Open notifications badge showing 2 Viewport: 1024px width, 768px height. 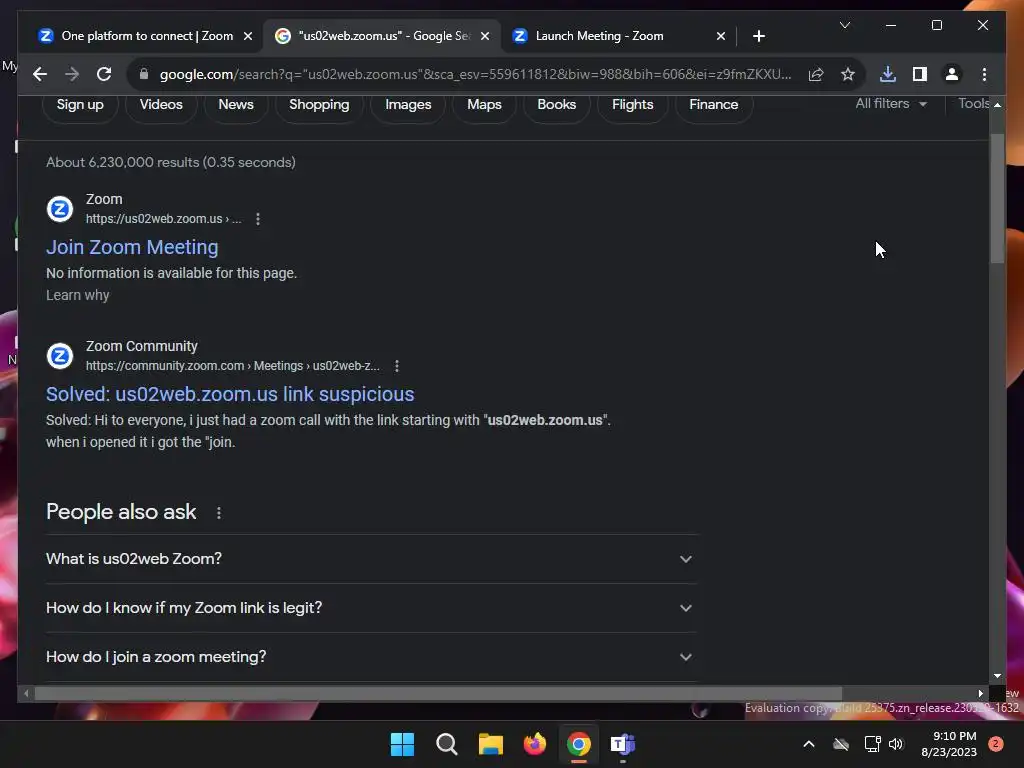coord(996,744)
